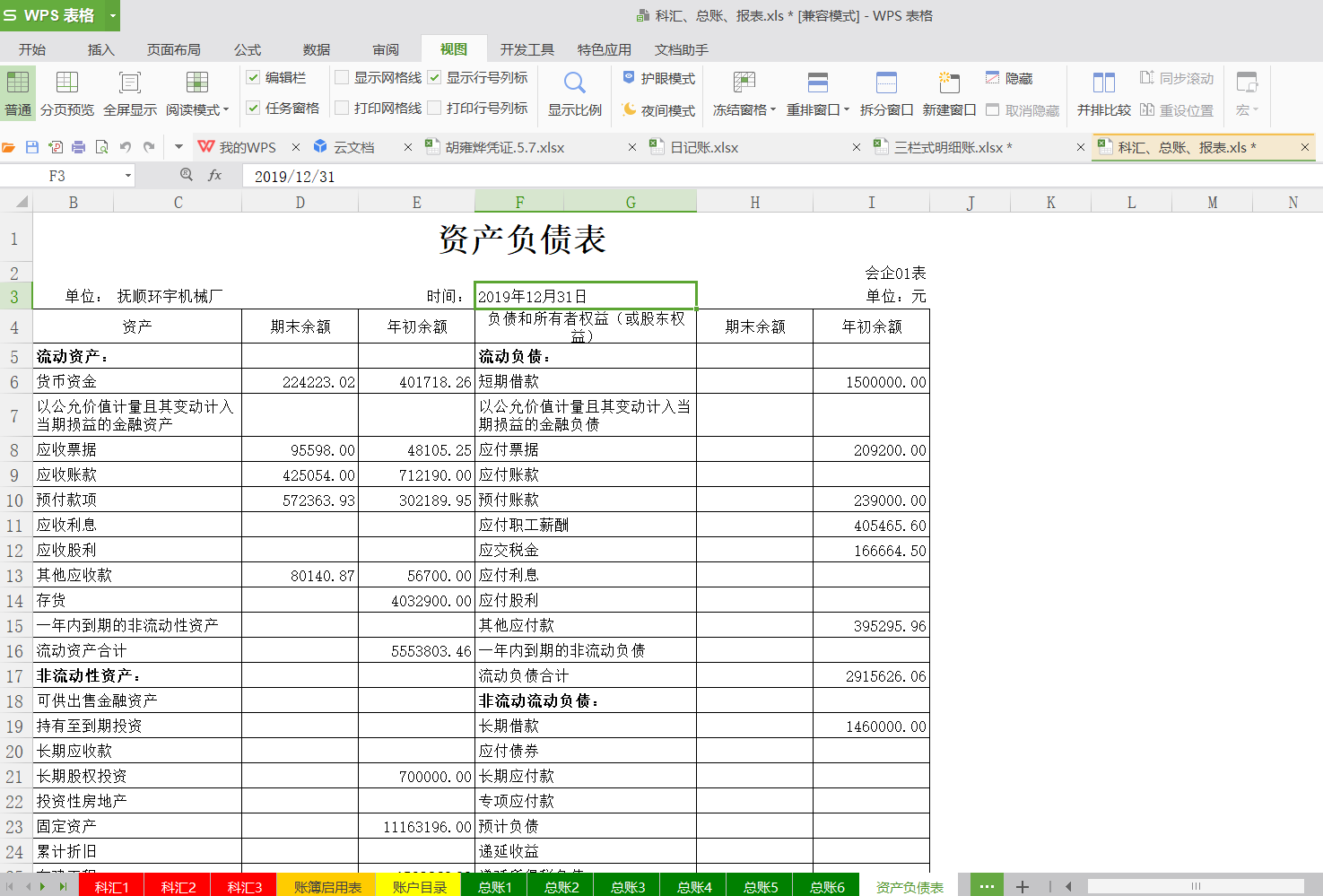Switch to sheet tab 总账3

click(628, 887)
